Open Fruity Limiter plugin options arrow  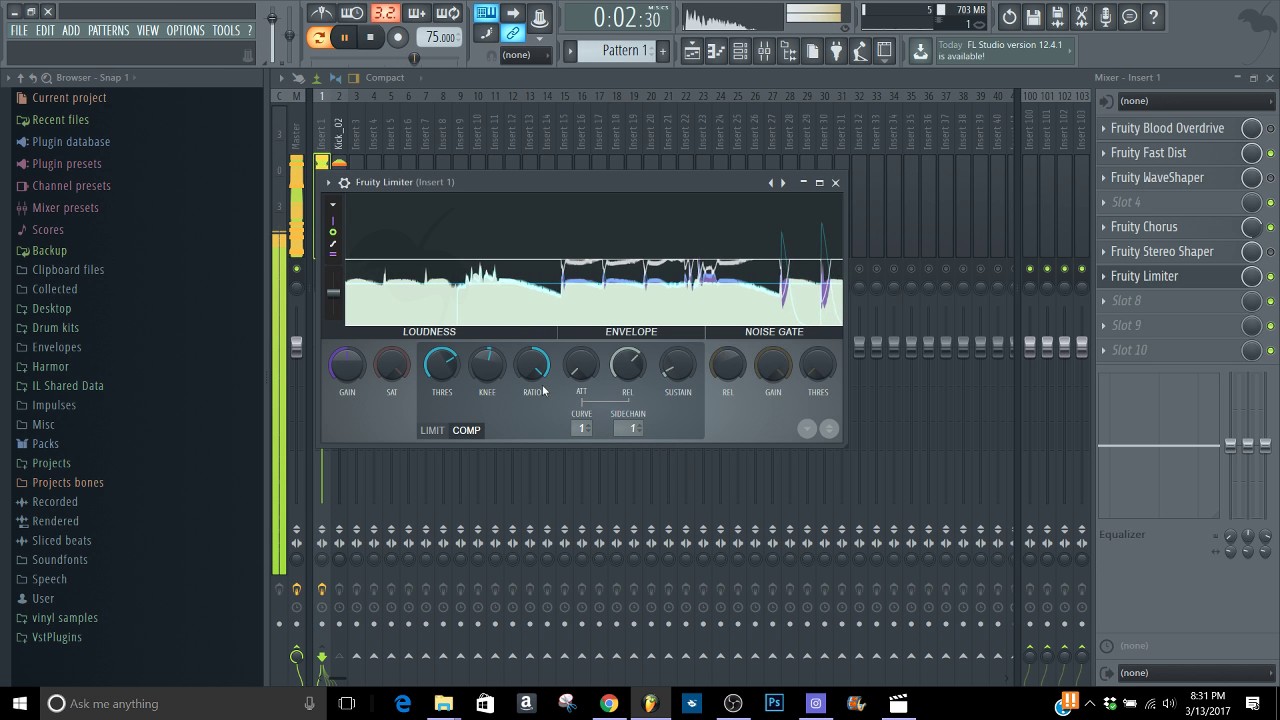click(328, 183)
